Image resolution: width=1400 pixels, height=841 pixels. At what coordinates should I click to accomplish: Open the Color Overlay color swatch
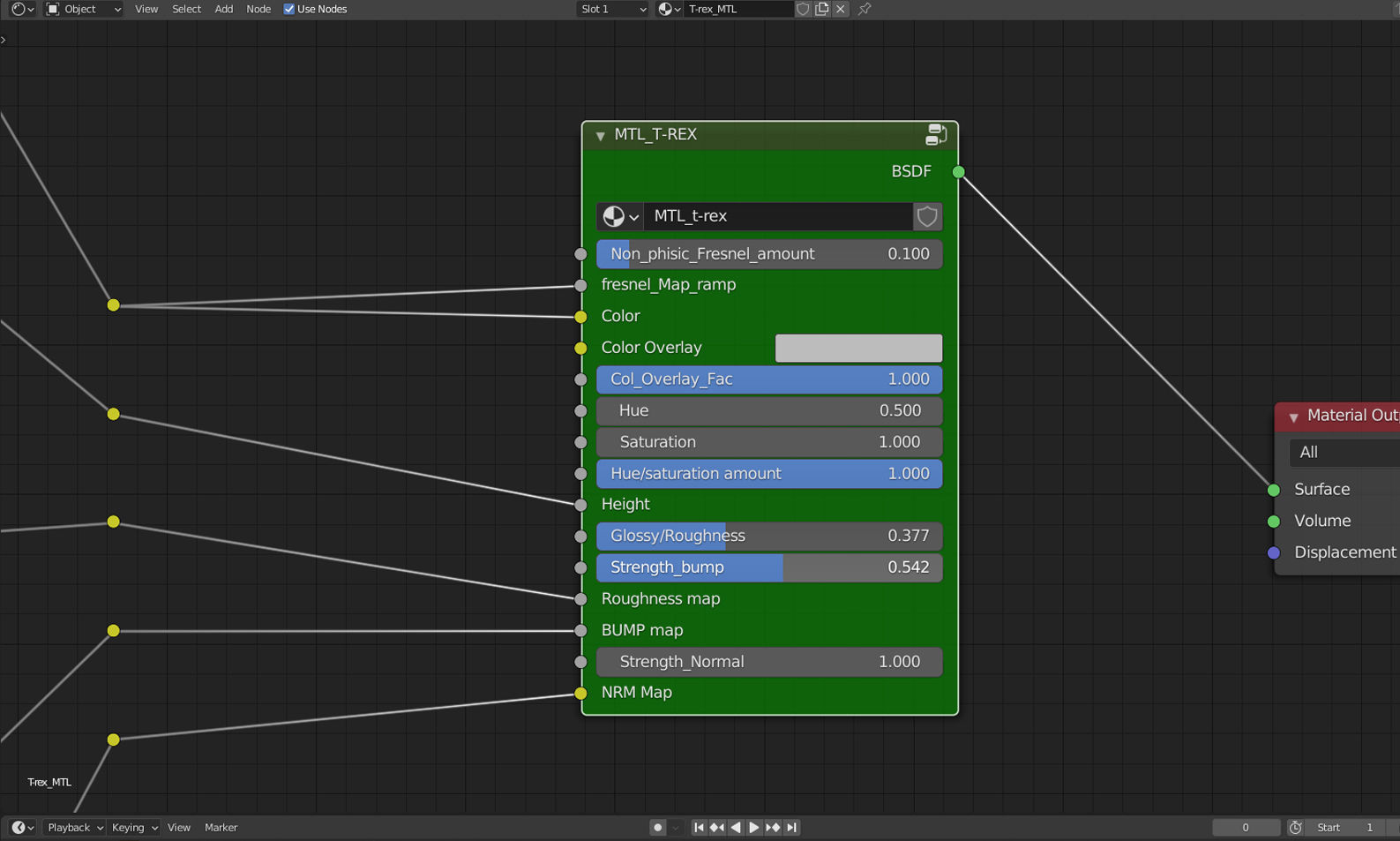click(x=858, y=348)
